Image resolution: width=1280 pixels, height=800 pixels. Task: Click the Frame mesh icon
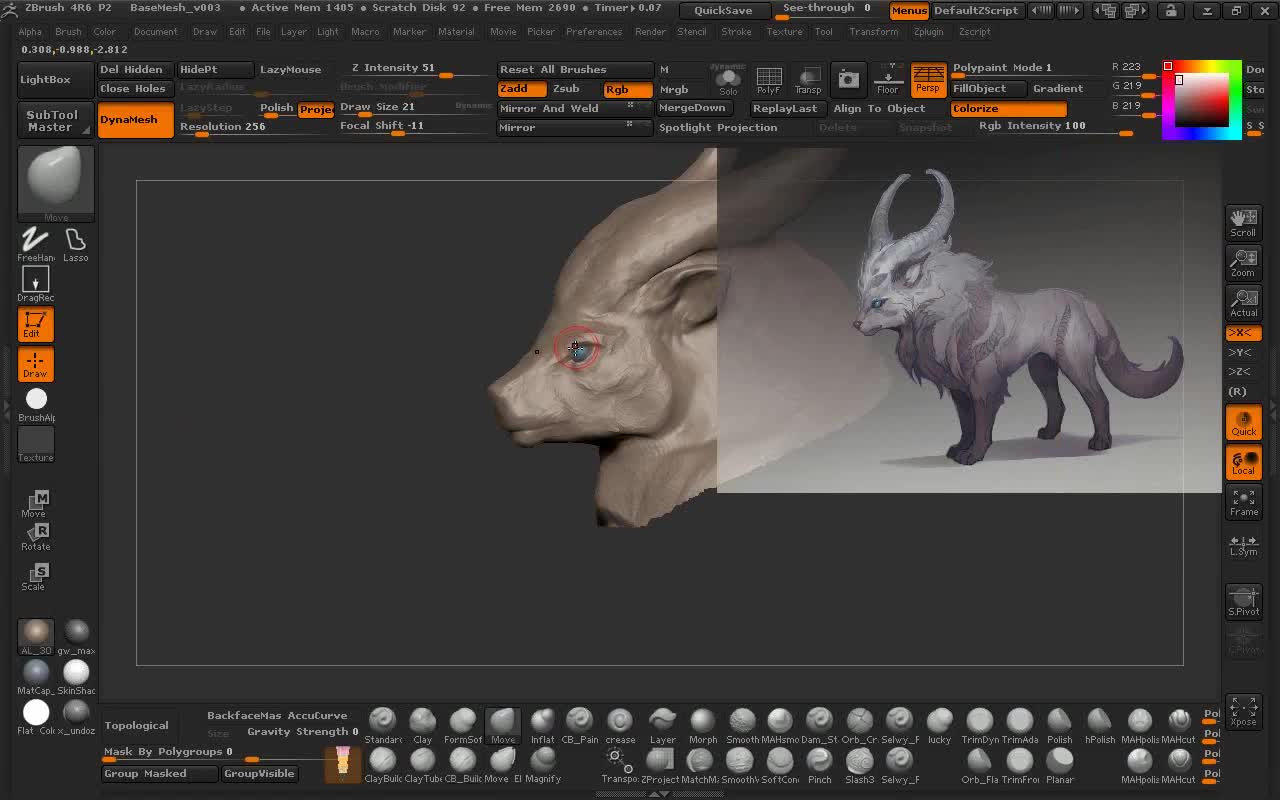coord(1243,502)
